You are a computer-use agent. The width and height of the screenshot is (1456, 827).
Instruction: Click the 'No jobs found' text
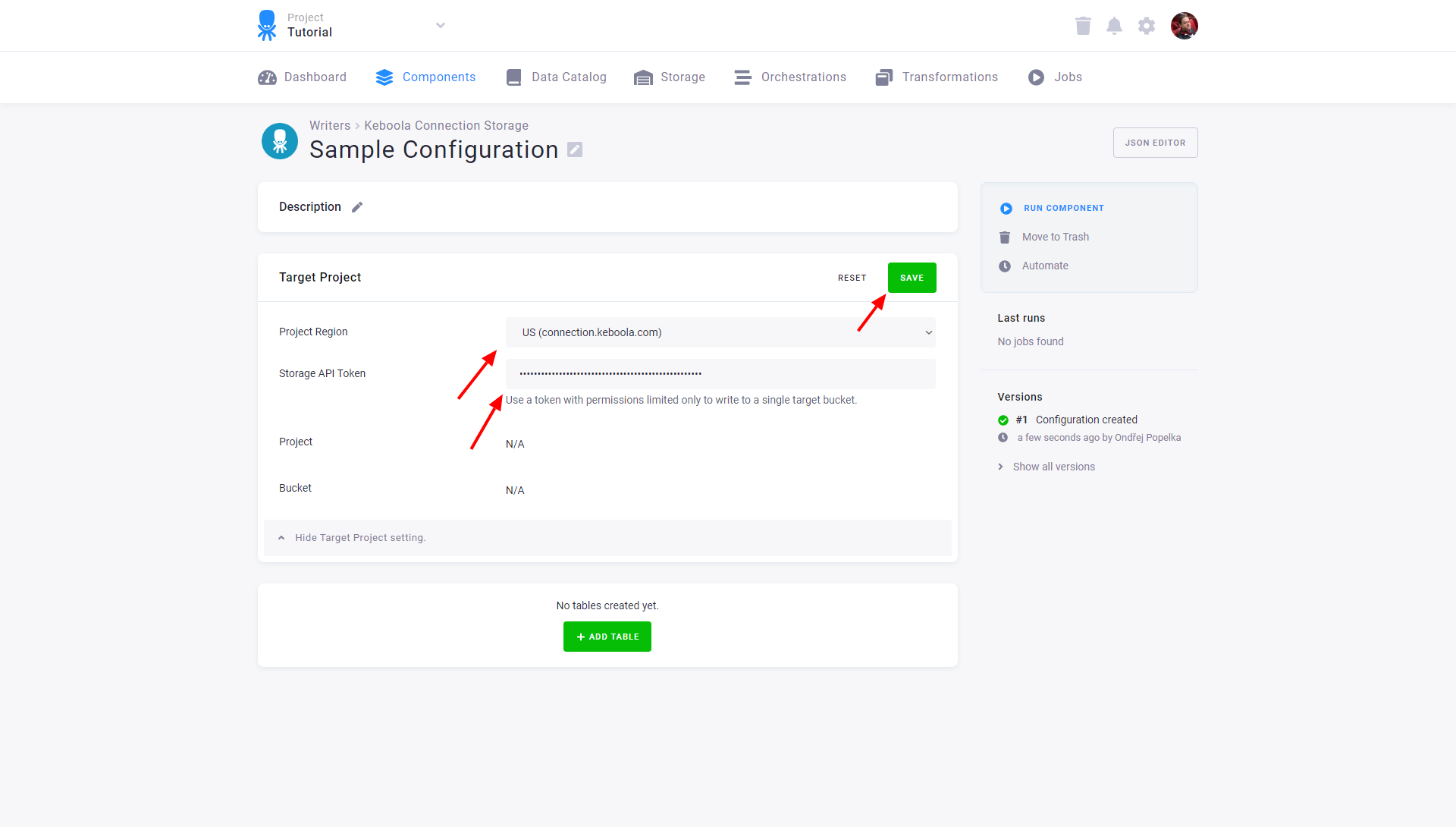[x=1031, y=342]
